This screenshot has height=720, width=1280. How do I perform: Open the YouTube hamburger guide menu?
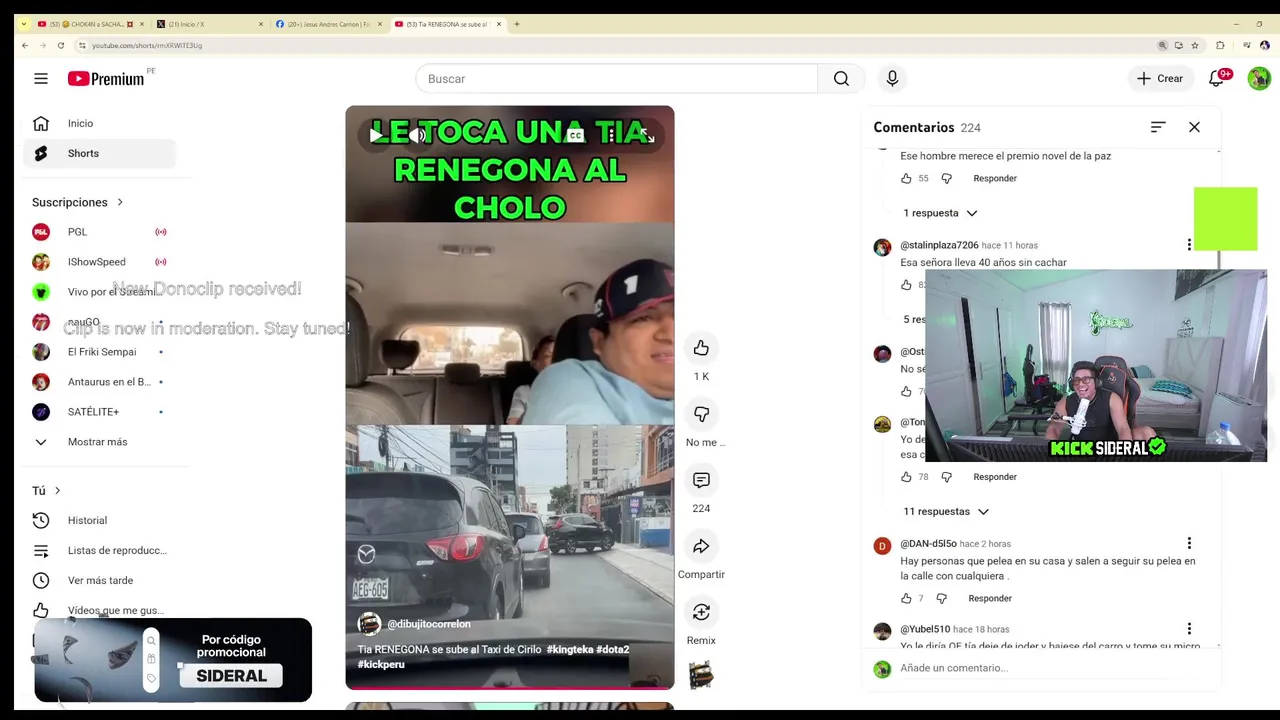(41, 78)
